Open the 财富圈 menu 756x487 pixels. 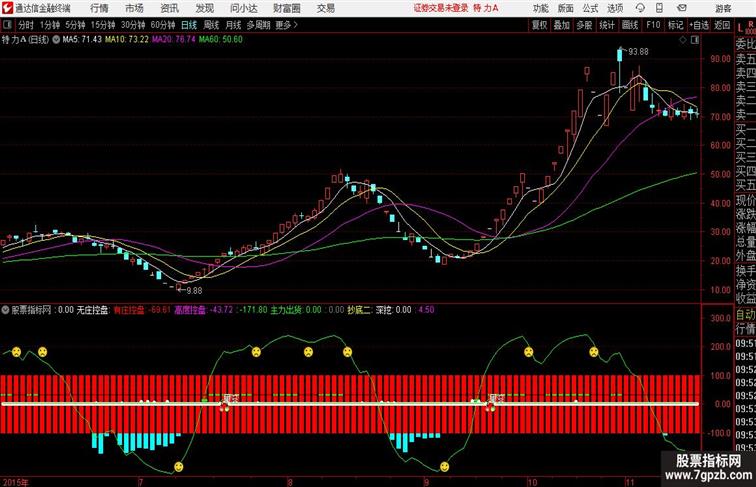286,8
